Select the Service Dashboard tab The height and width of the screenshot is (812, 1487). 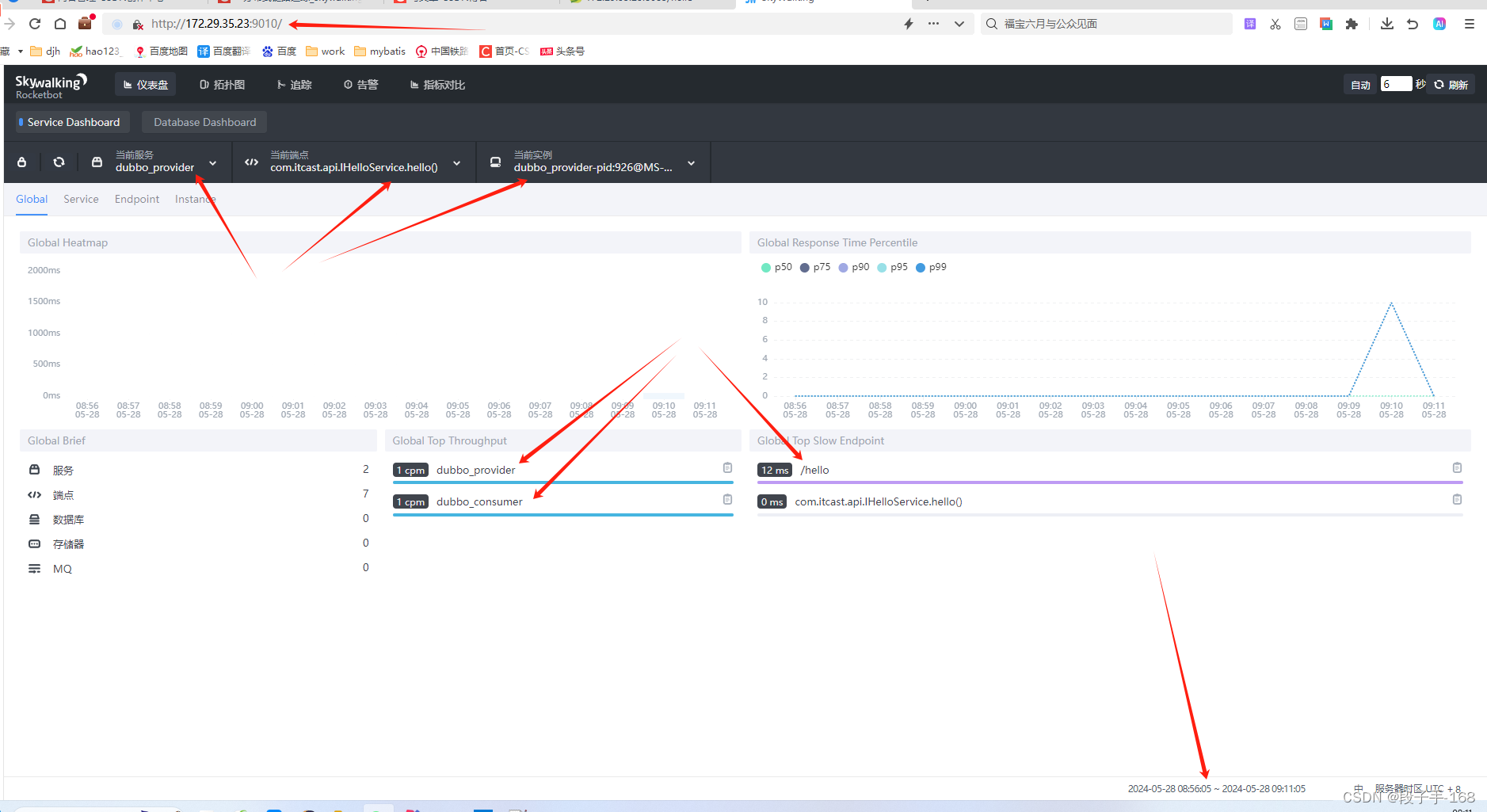(x=73, y=122)
